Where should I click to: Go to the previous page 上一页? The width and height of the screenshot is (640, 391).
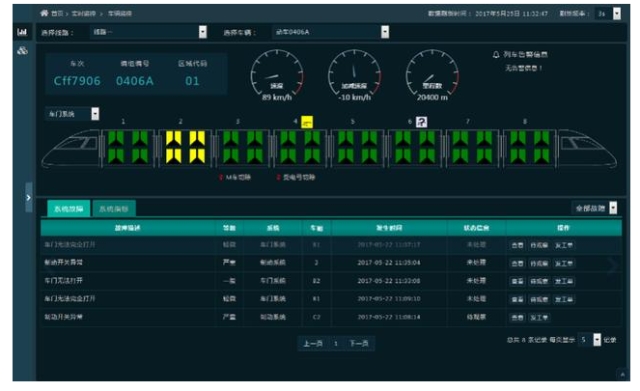point(313,344)
